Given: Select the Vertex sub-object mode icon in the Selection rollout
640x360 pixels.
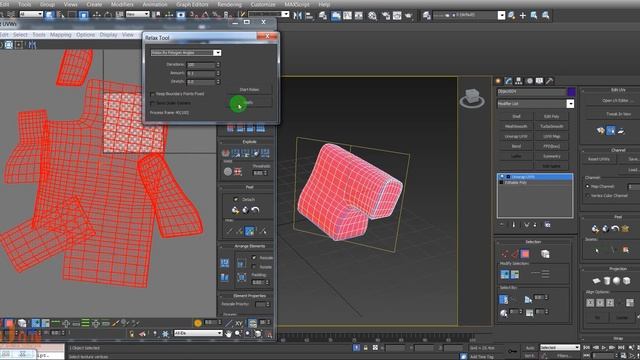Looking at the screenshot, I should click(x=505, y=254).
